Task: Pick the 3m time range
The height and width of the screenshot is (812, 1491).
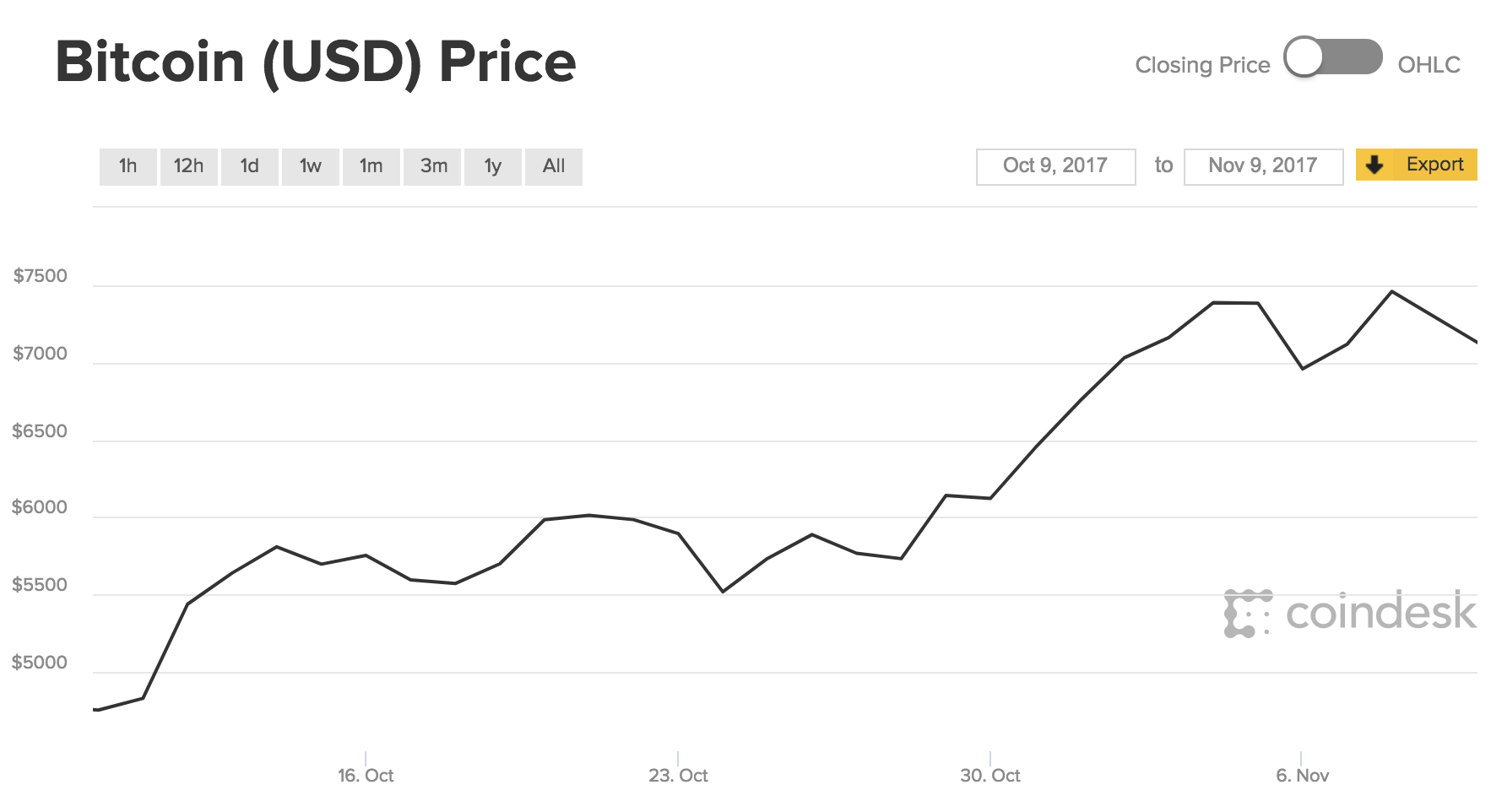Action: click(x=433, y=166)
